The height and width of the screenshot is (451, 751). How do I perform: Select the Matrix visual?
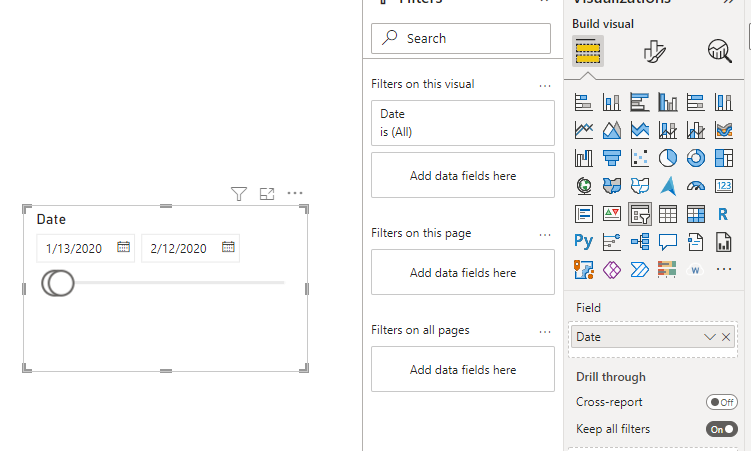[x=695, y=214]
